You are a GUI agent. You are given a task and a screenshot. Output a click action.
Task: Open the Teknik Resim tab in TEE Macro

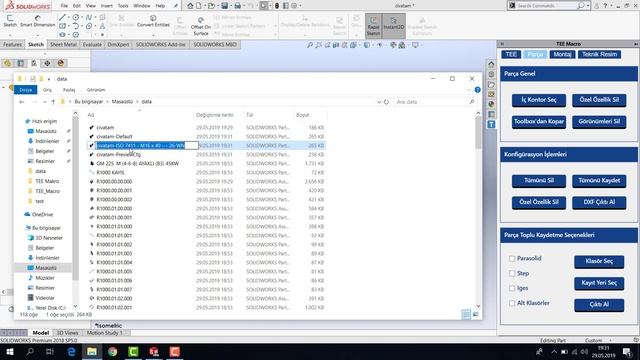(x=599, y=54)
